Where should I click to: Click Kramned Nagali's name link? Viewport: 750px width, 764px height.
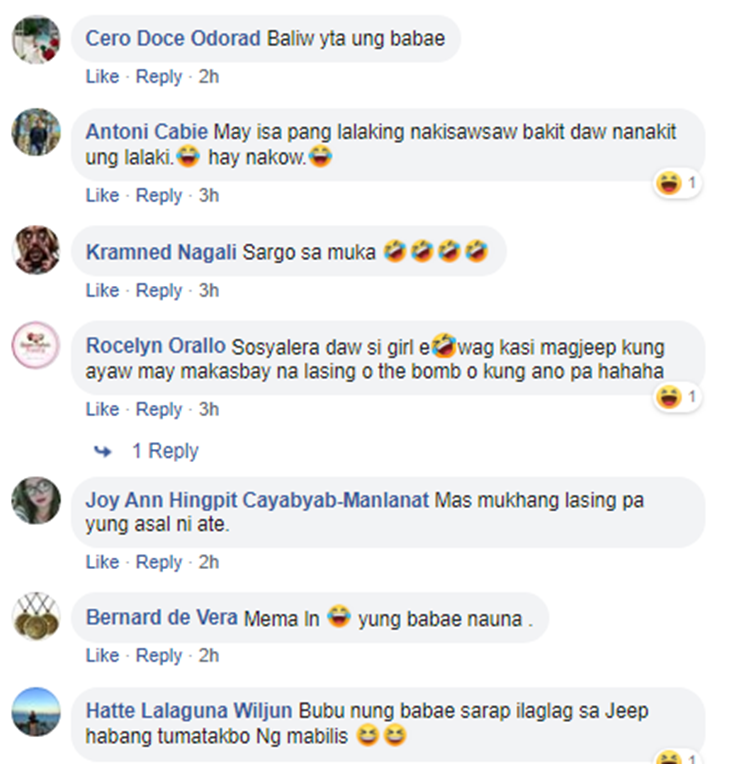click(x=161, y=252)
